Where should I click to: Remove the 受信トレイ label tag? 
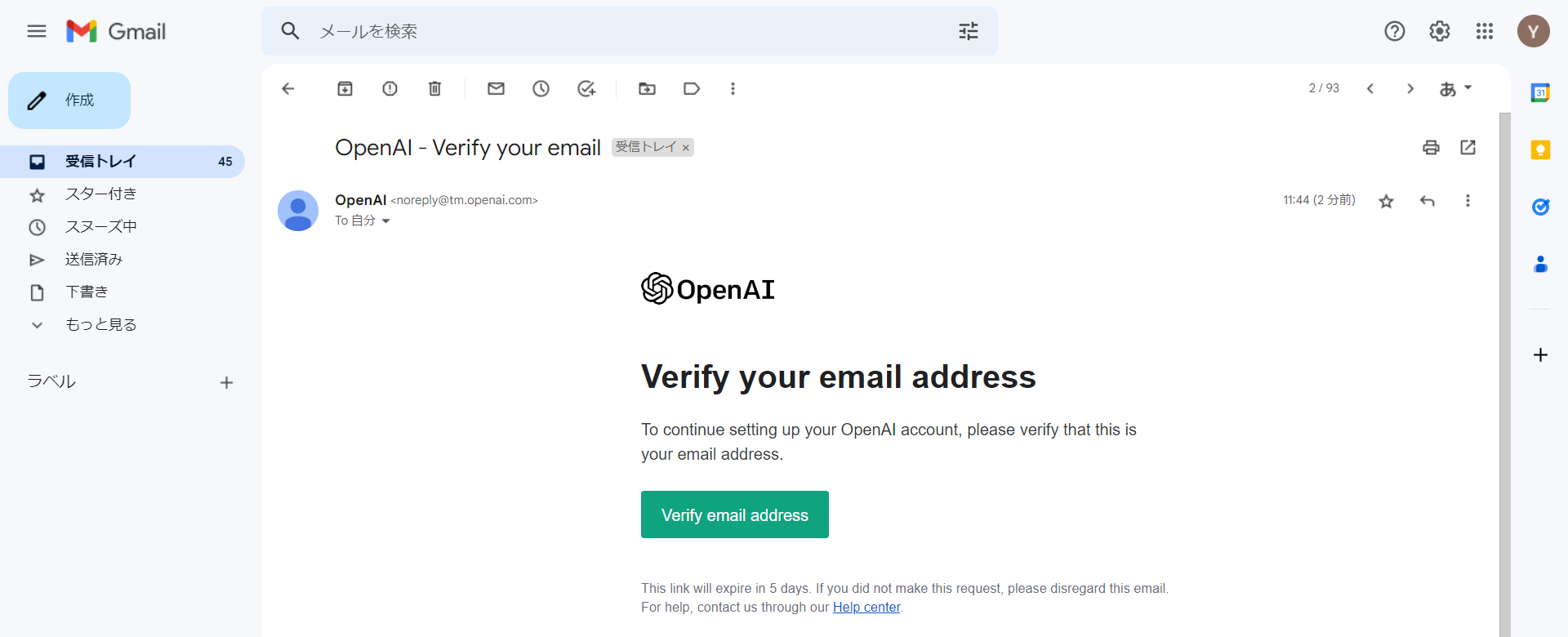click(x=686, y=148)
